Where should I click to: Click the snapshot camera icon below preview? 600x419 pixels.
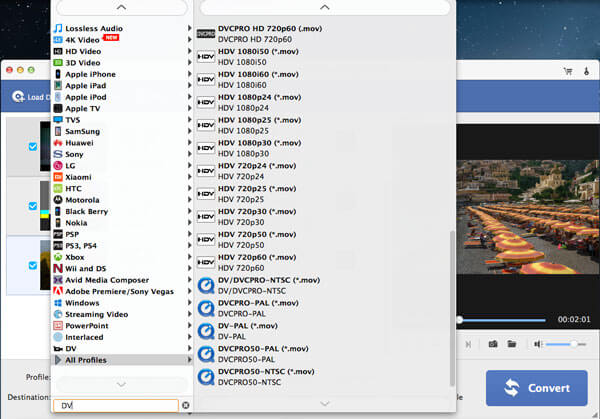pos(493,344)
